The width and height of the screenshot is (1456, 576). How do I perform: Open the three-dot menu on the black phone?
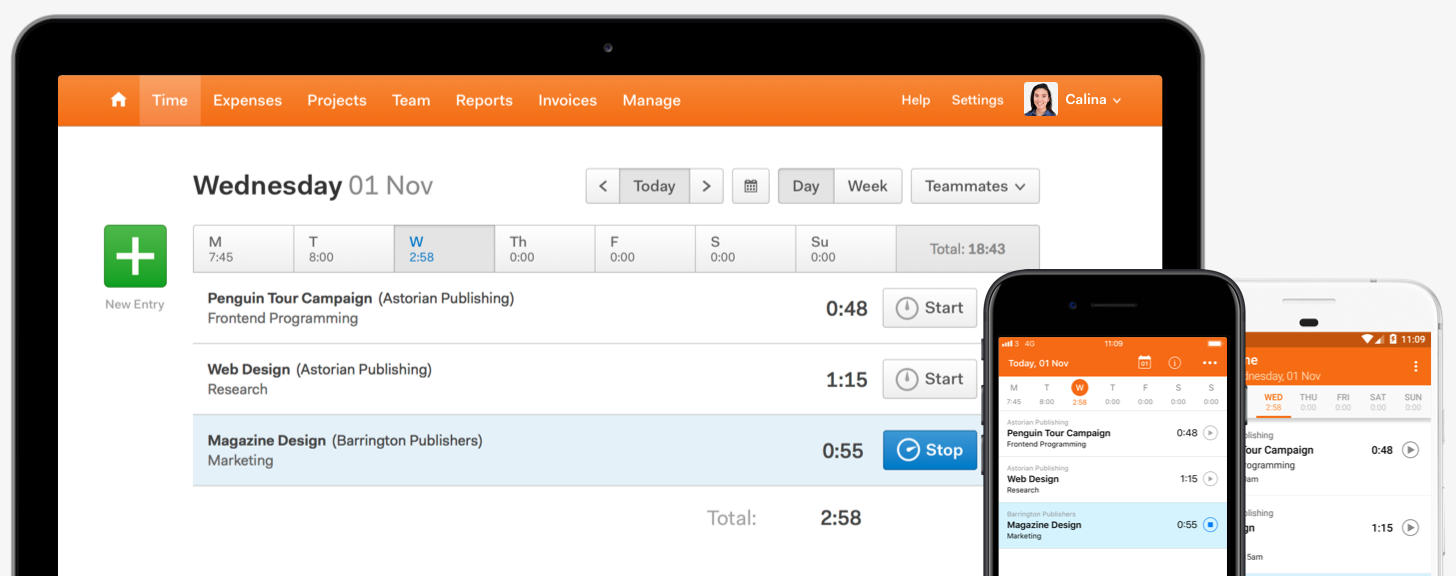(1210, 363)
